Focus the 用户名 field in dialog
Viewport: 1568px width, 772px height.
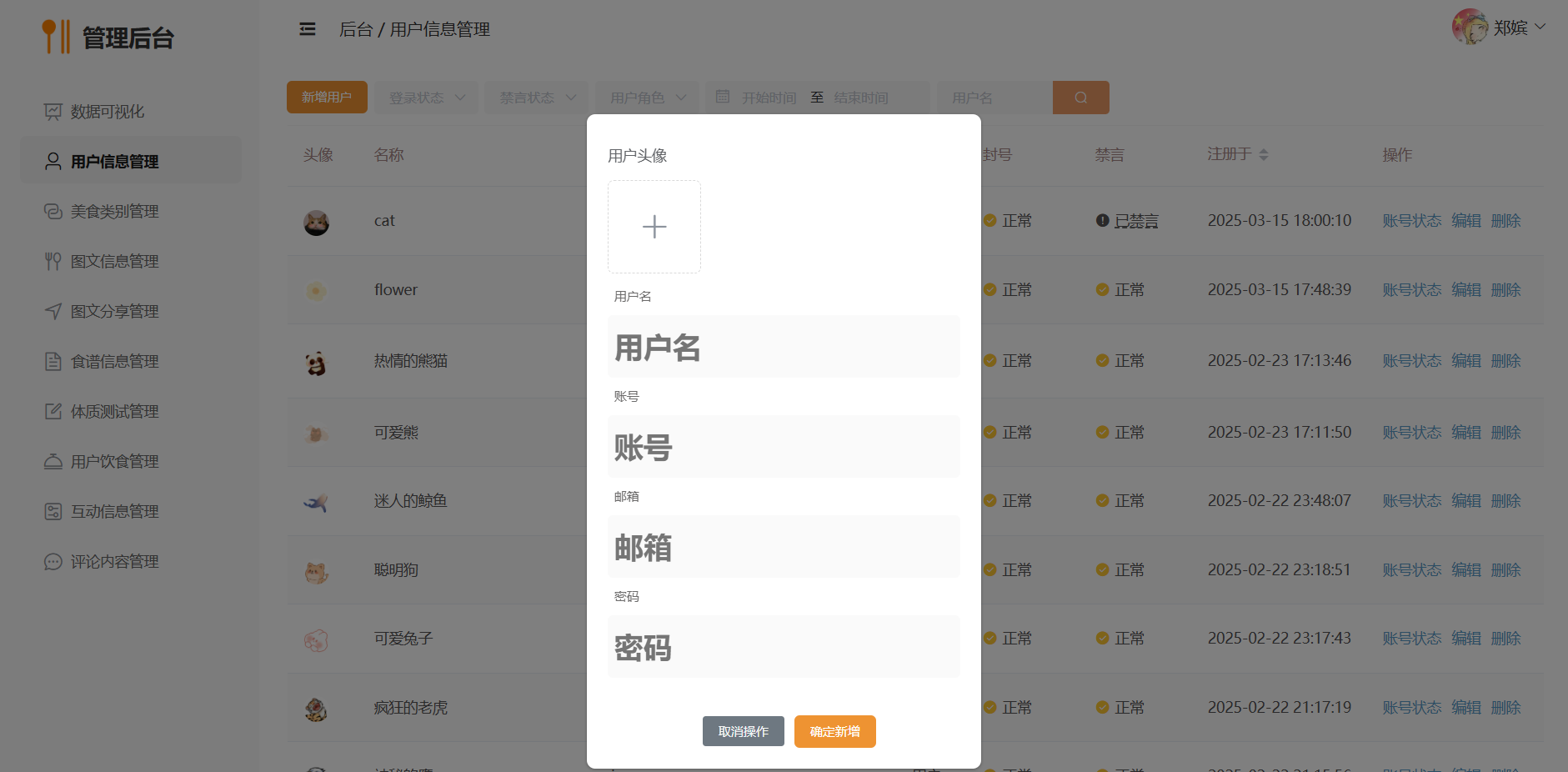click(784, 347)
